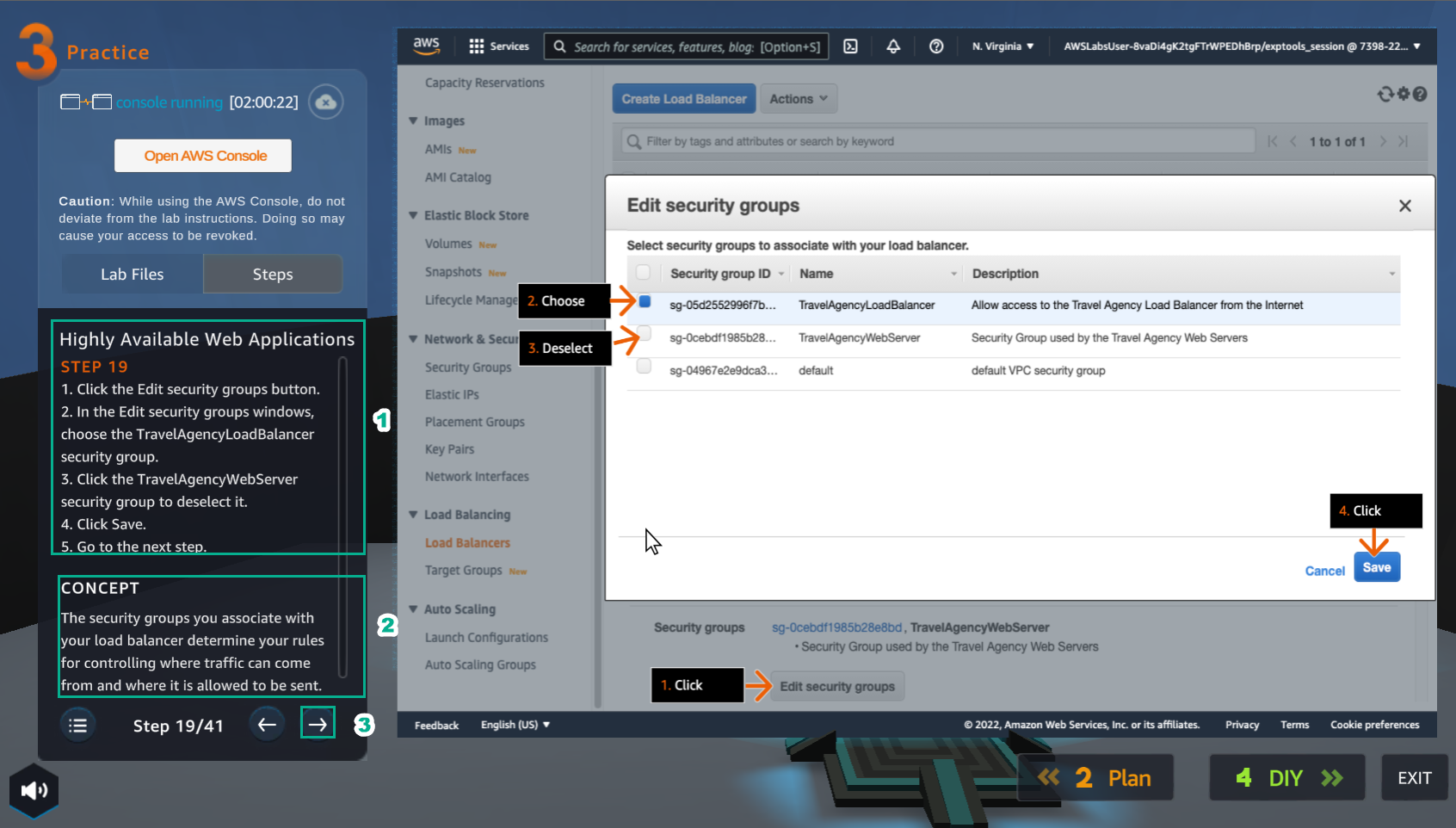
Task: Focus the filter by tags search field
Action: tap(938, 141)
